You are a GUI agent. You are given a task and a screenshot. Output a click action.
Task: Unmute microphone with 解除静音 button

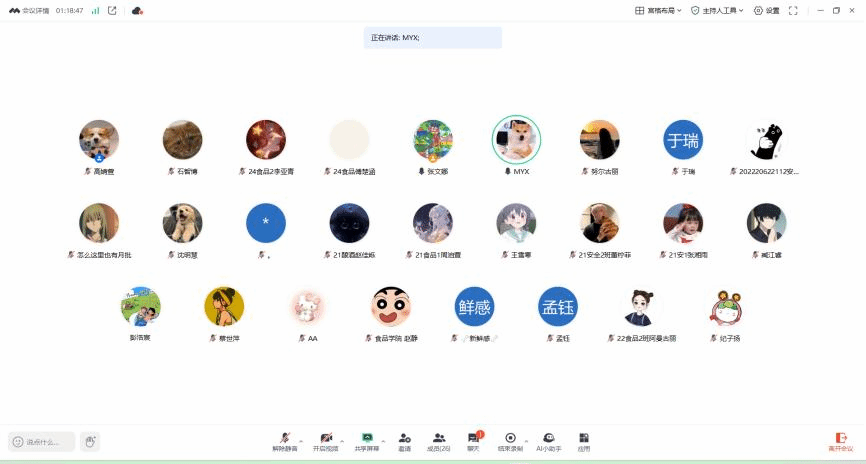[x=285, y=441]
